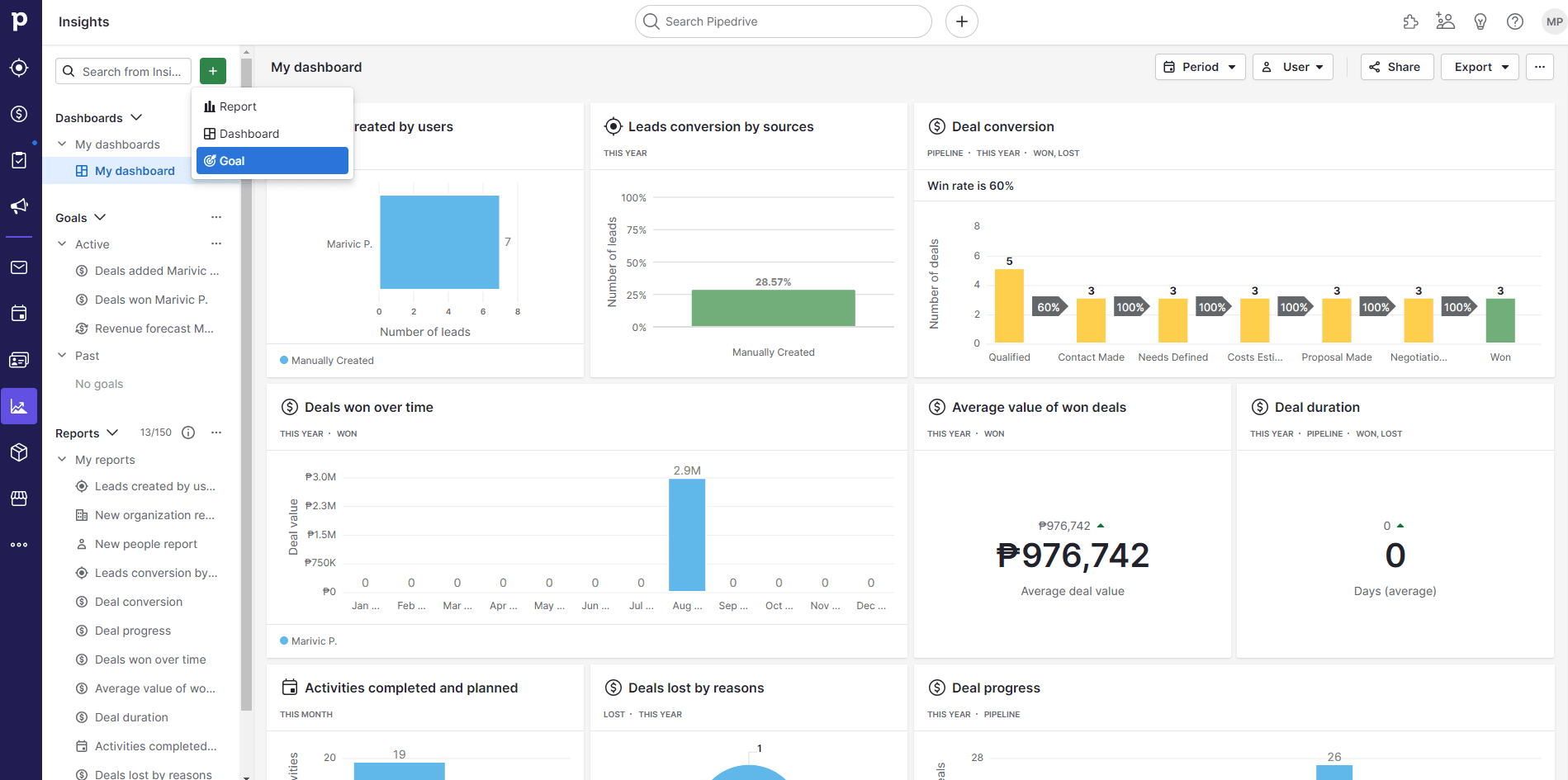This screenshot has height=780, width=1568.
Task: Toggle Marivic P. legend swatch
Action: click(x=284, y=641)
